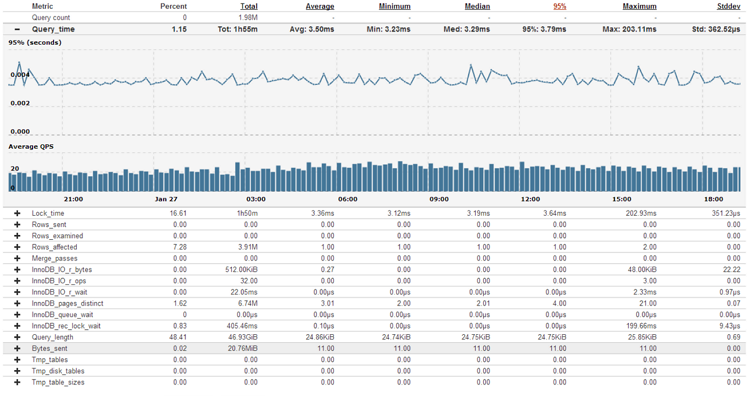Click the Metric column header
750x396 pixels.
tap(43, 6)
